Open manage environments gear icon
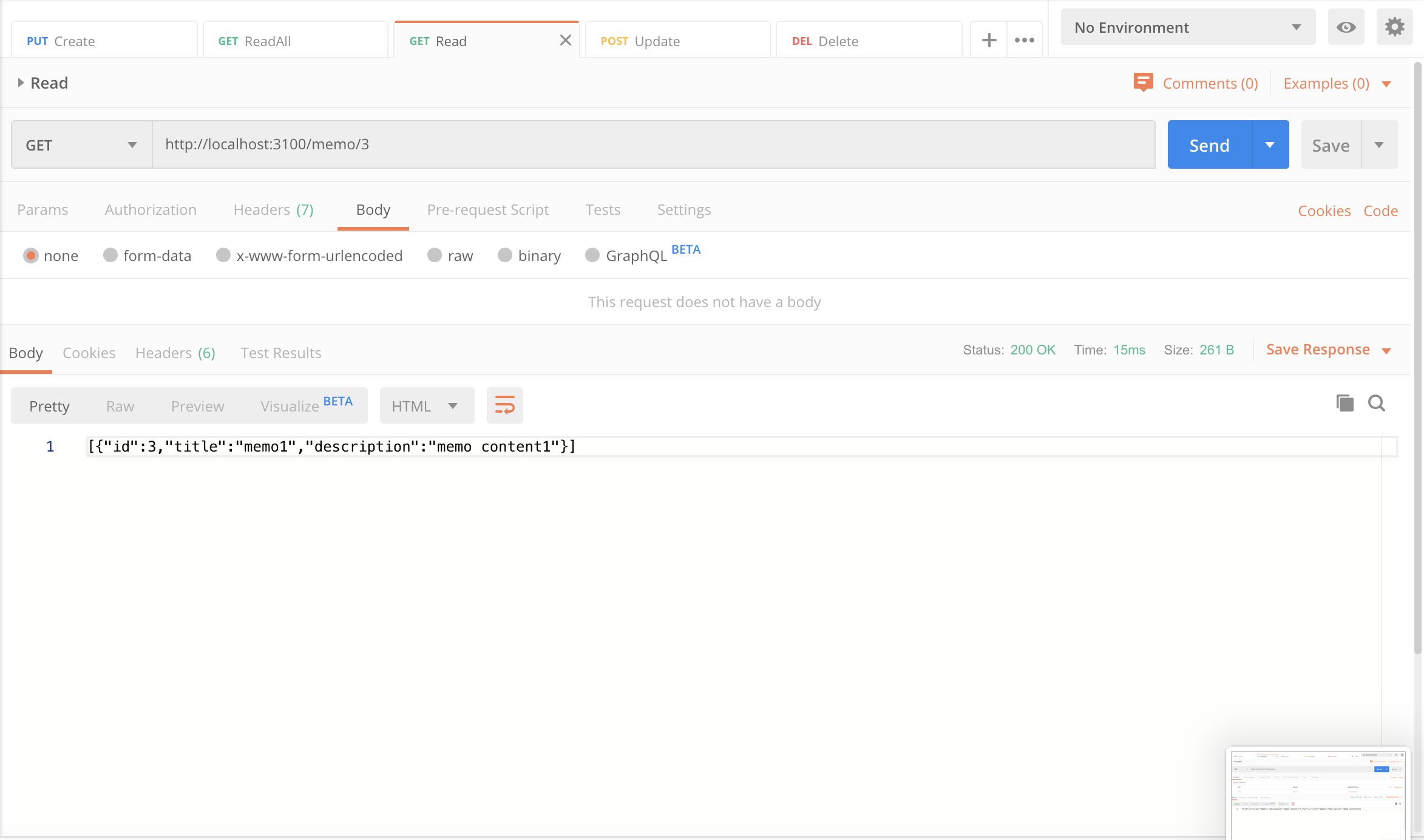 tap(1394, 27)
